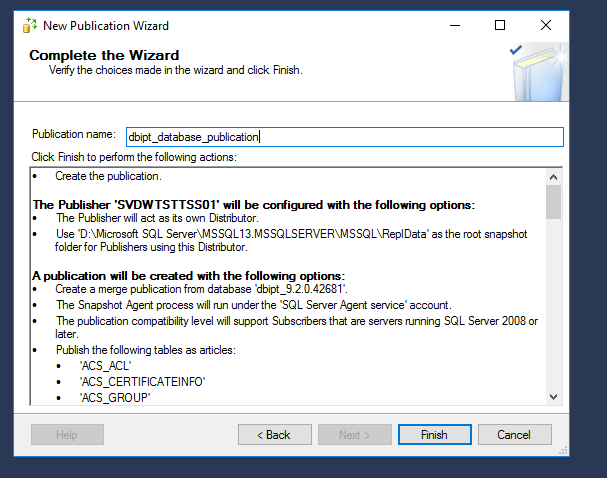Select the 'ACS_CERTIFICATEINFO' article entry
The height and width of the screenshot is (478, 607).
click(x=142, y=382)
